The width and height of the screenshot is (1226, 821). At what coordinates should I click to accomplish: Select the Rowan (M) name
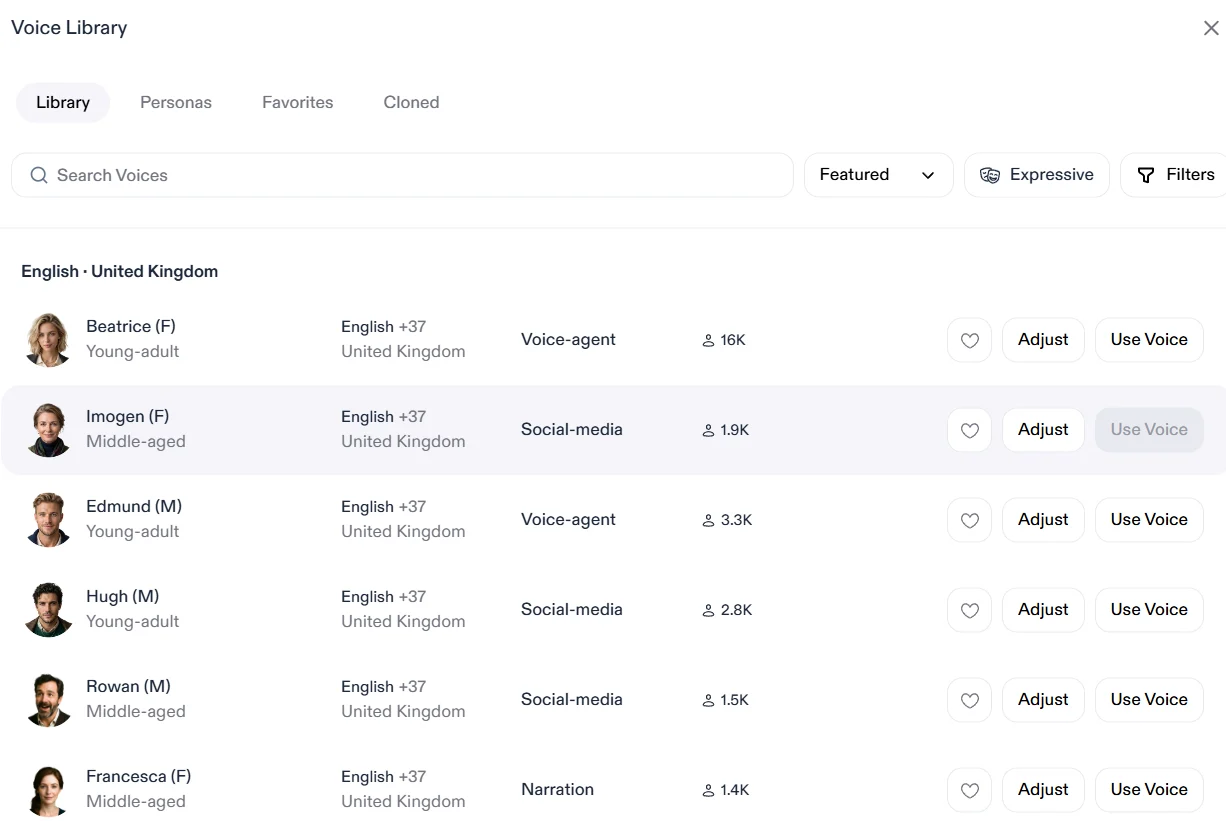point(128,687)
